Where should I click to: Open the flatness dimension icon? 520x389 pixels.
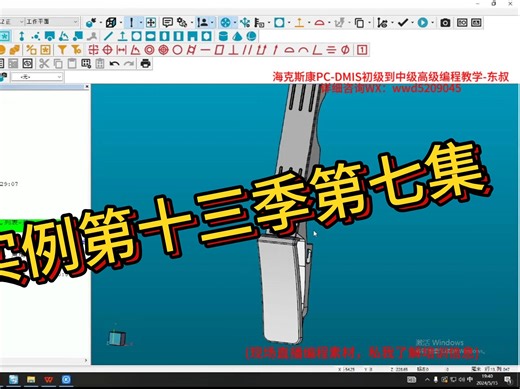point(219,50)
